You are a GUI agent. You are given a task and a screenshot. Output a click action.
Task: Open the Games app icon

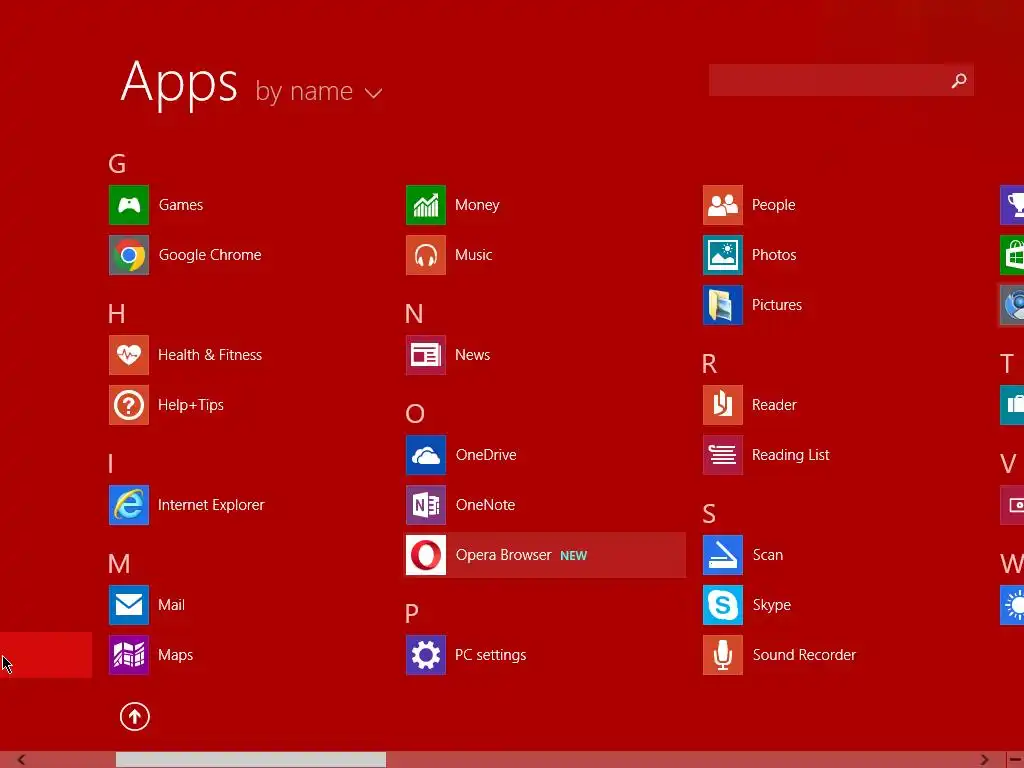pos(129,205)
